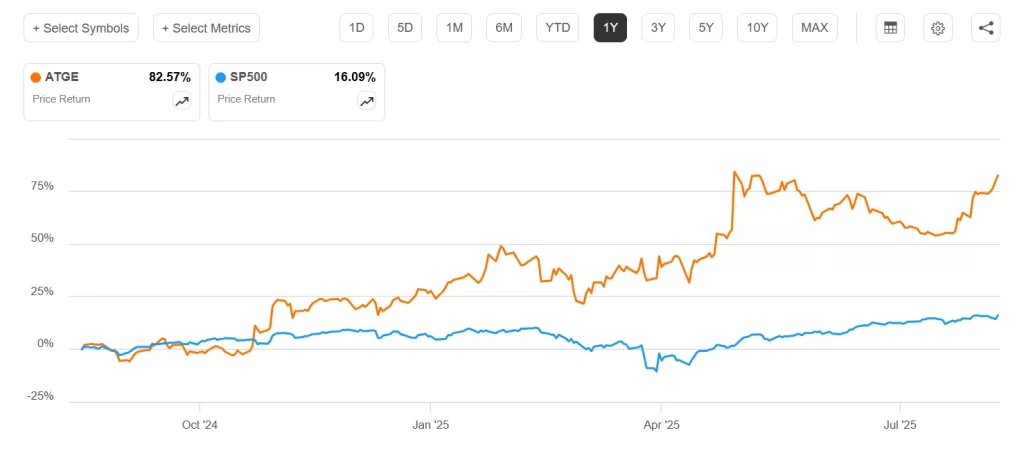Switch to 1D time range

356,28
